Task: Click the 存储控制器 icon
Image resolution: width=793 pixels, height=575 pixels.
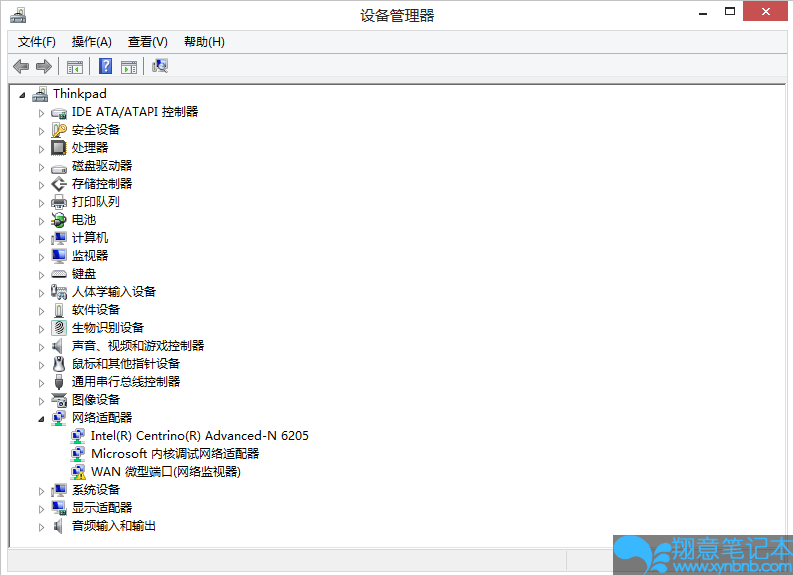Action: [59, 184]
